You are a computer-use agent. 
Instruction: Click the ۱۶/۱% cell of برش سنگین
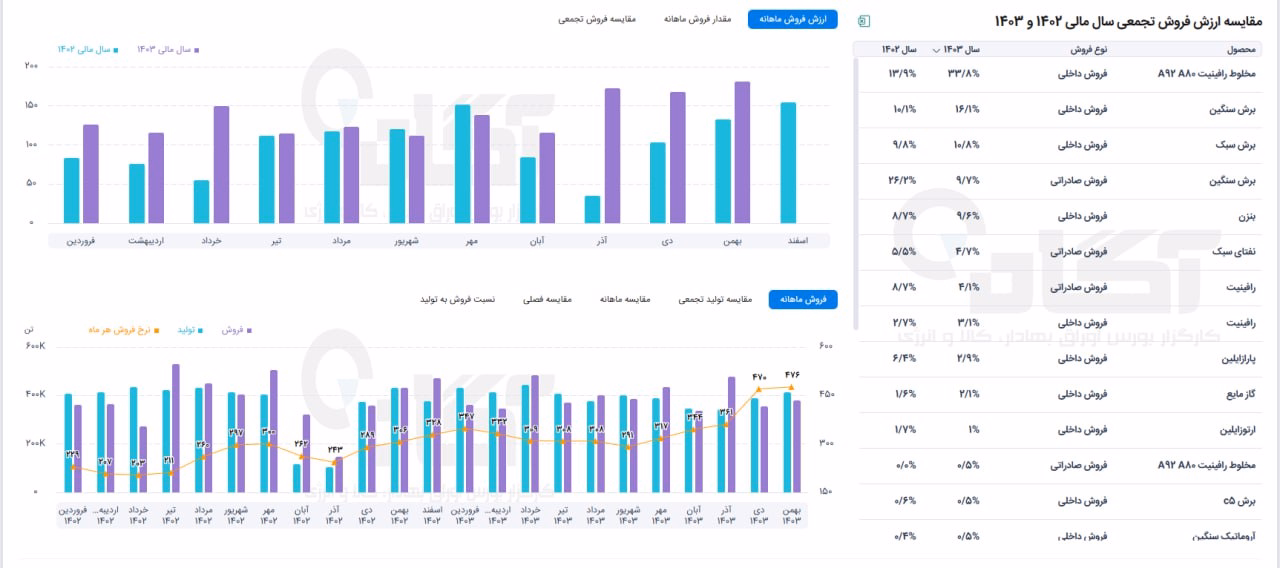[x=968, y=109]
